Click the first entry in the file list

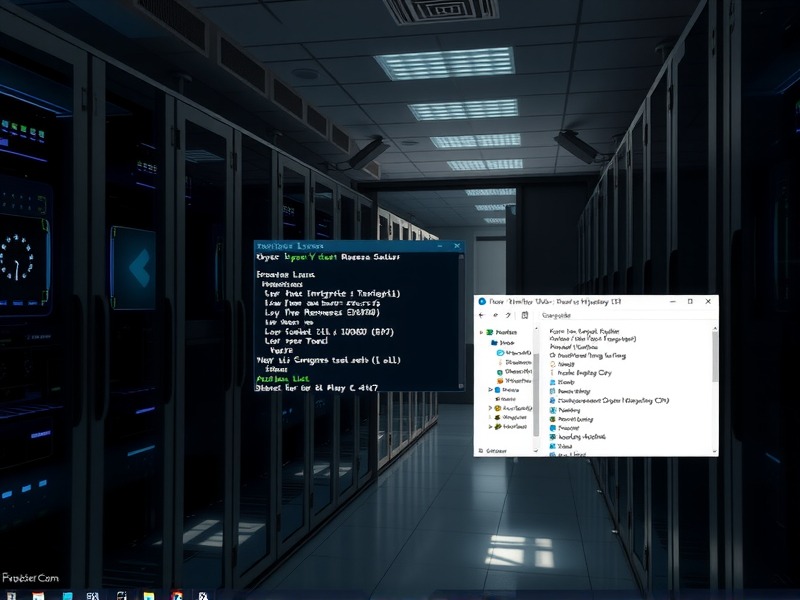point(585,330)
